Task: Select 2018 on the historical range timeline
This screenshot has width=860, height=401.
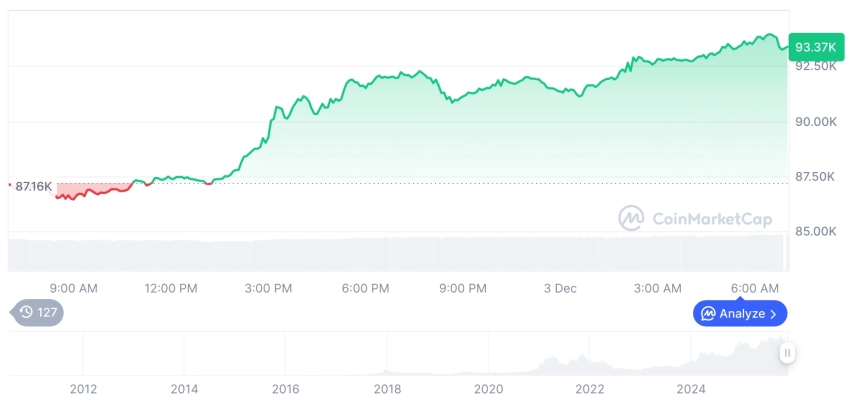Action: (387, 389)
